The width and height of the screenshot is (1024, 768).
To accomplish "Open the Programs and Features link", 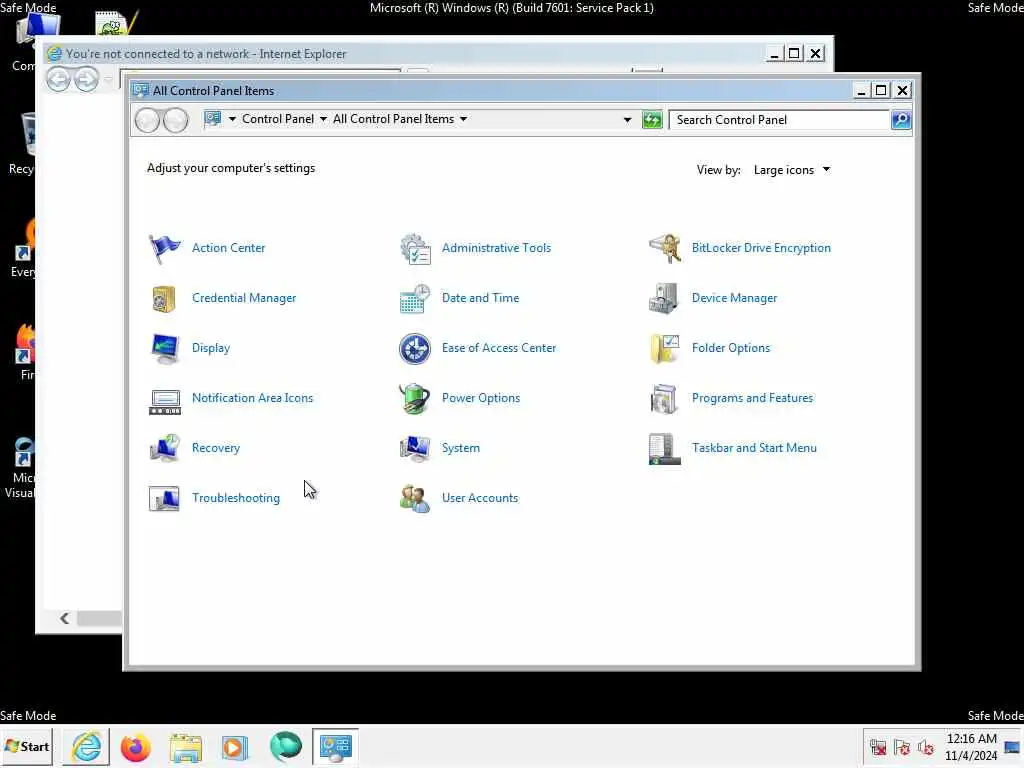I will (752, 398).
